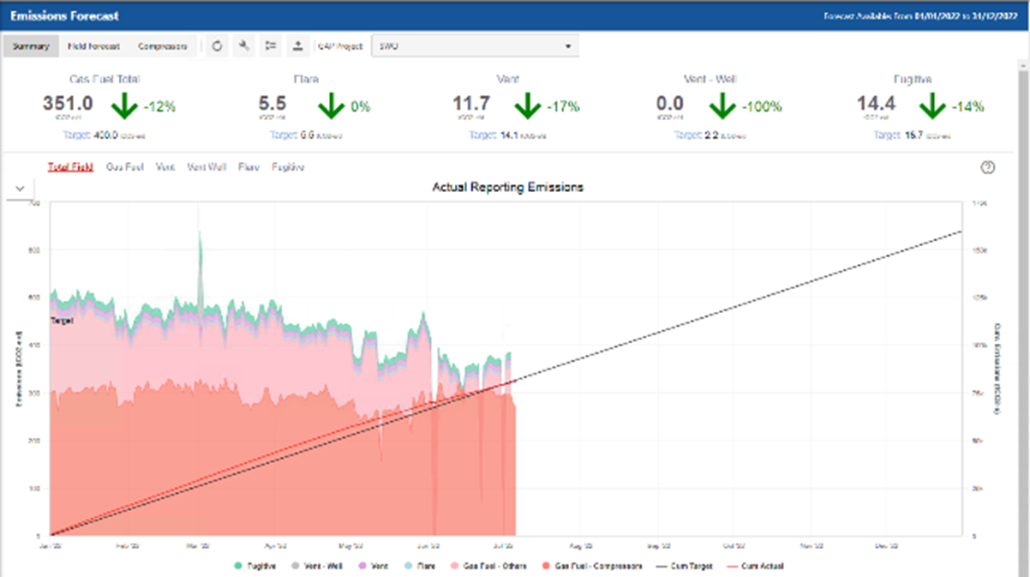The width and height of the screenshot is (1030, 577).
Task: Show the Vent Well chart view
Action: pos(206,168)
